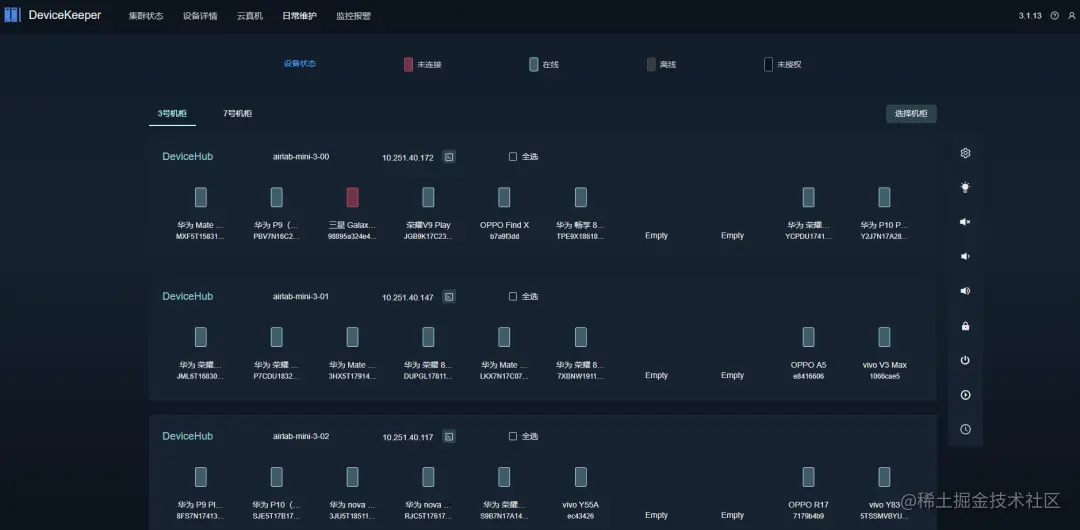The width and height of the screenshot is (1080, 530).
Task: Check 全选 for airlab-mini-3-02
Action: (x=512, y=436)
